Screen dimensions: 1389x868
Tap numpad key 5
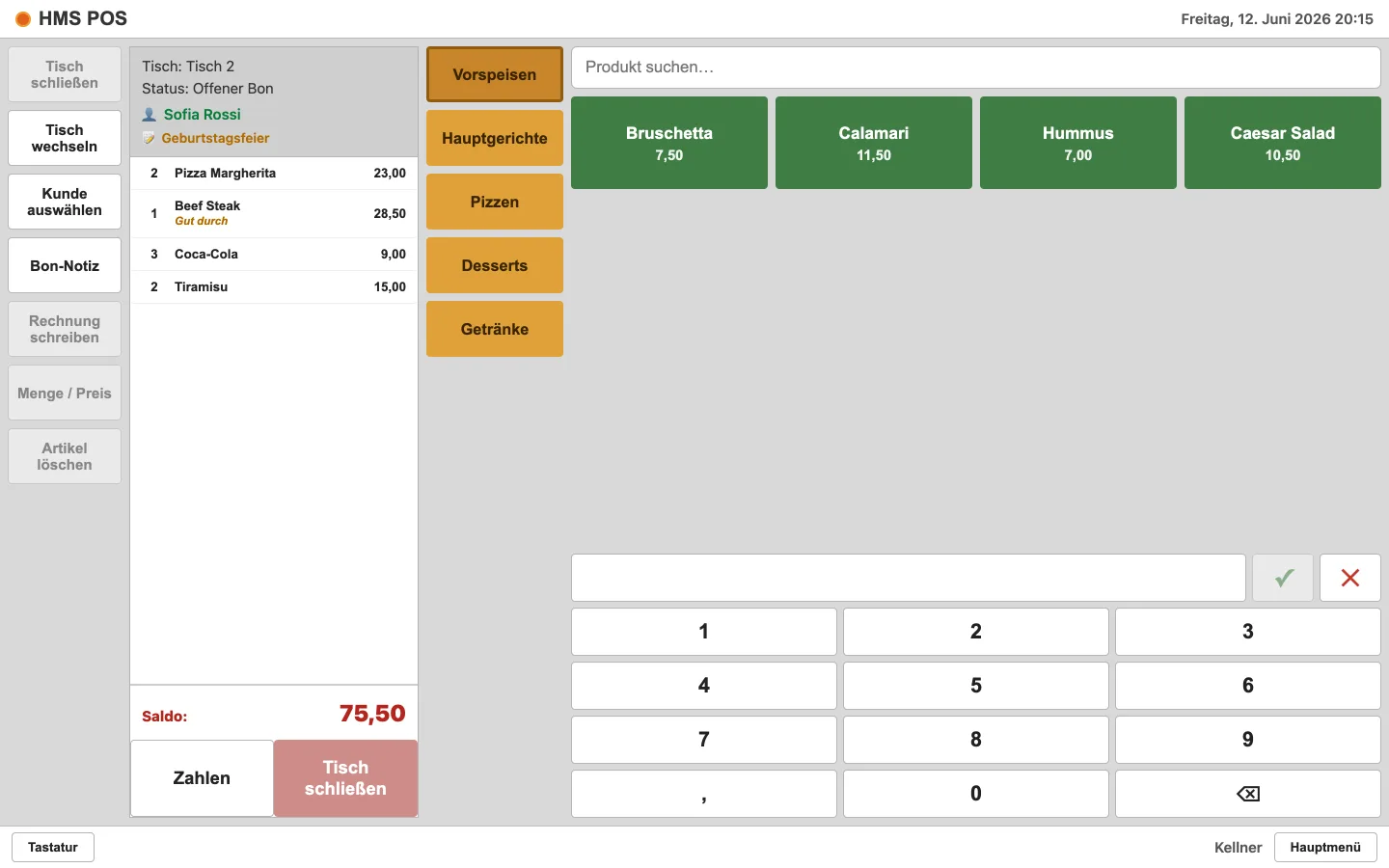[x=976, y=686]
